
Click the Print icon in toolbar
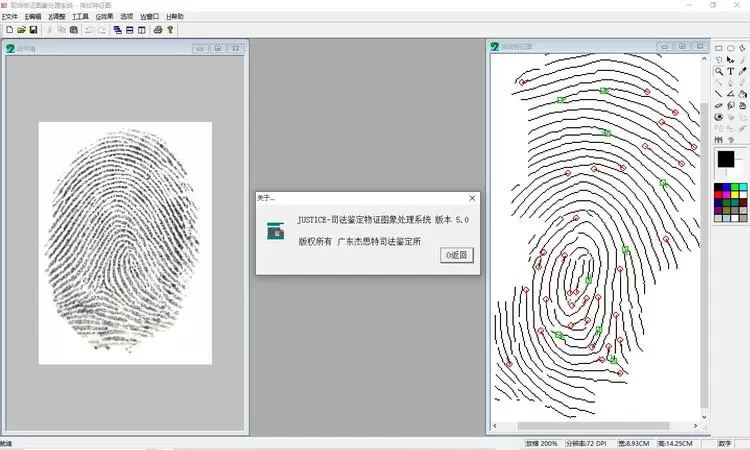tap(158, 30)
